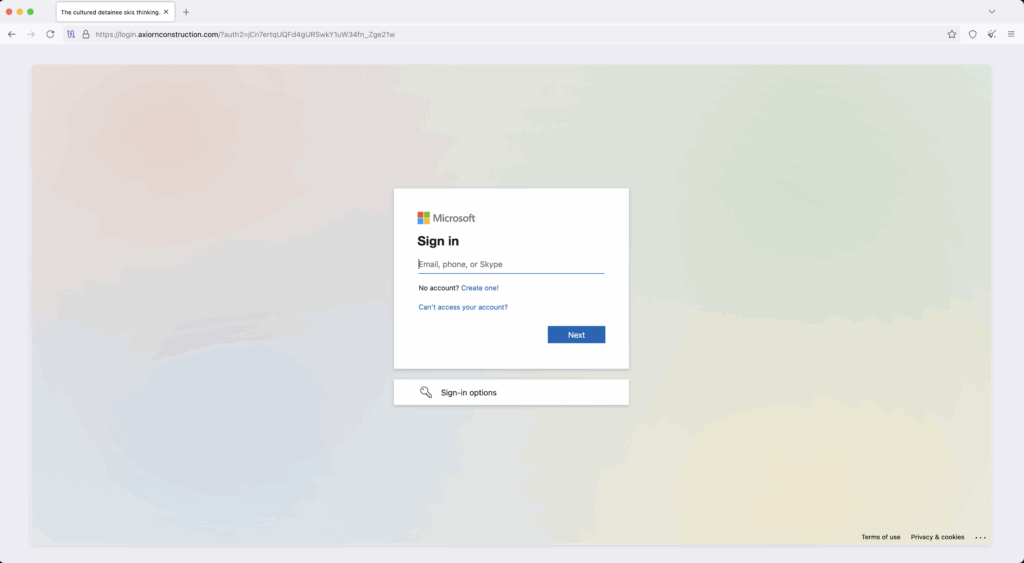Click the extensions icon beside the shield
The image size is (1024, 563).
tap(992, 34)
